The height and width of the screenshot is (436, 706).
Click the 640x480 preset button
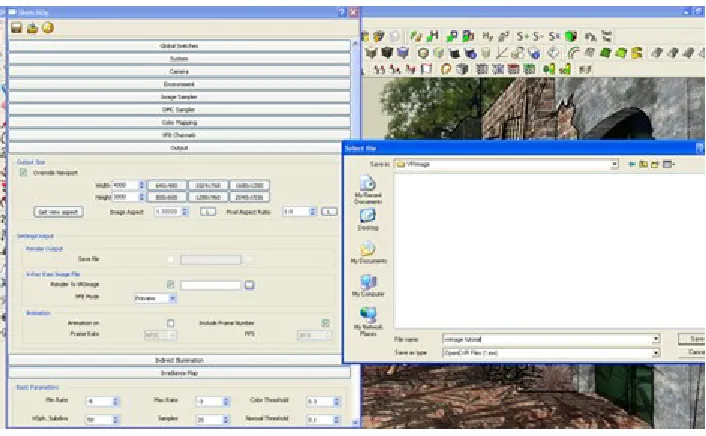[x=166, y=185]
